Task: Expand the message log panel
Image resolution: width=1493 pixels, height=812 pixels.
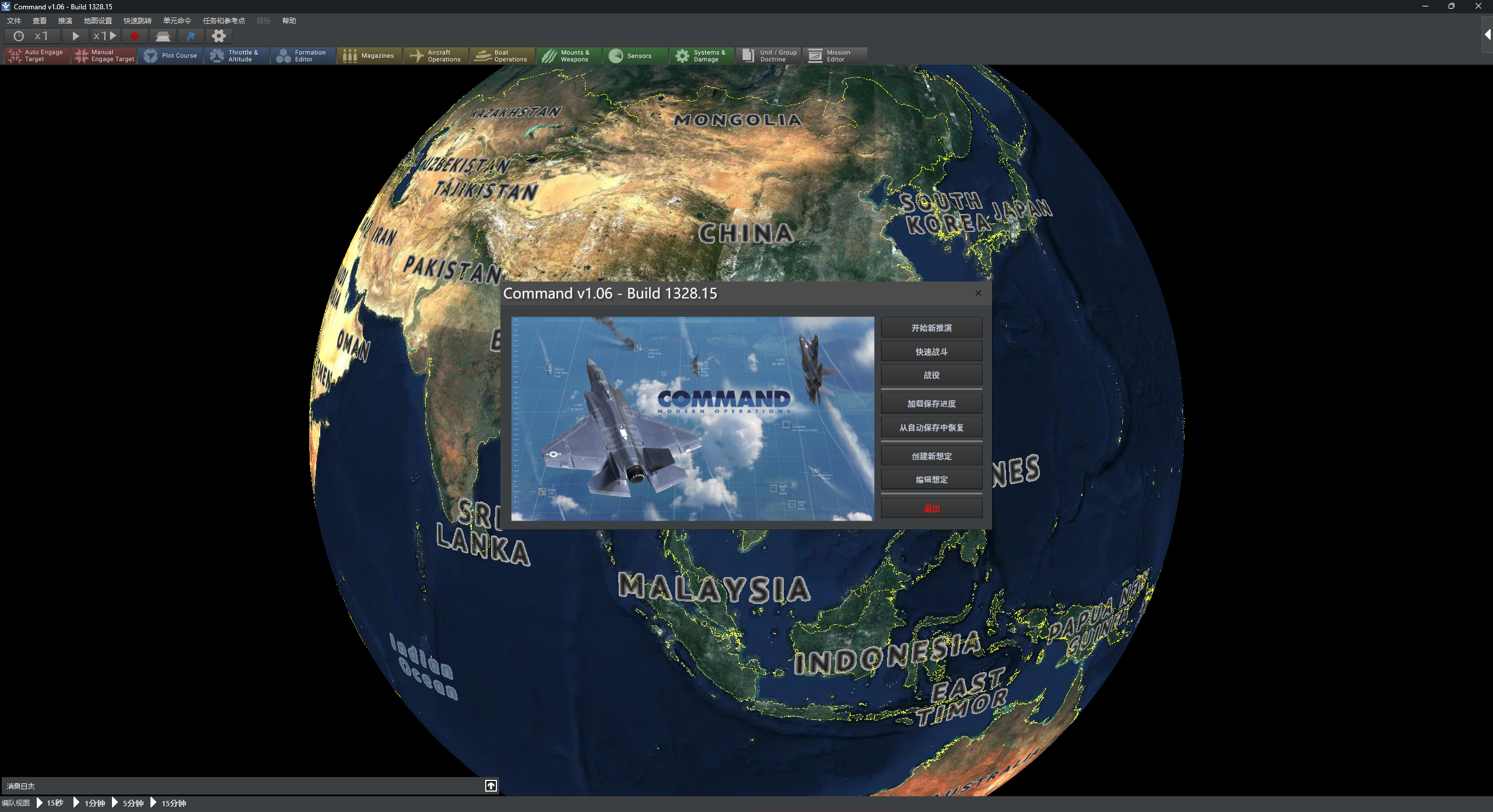Action: (x=491, y=786)
